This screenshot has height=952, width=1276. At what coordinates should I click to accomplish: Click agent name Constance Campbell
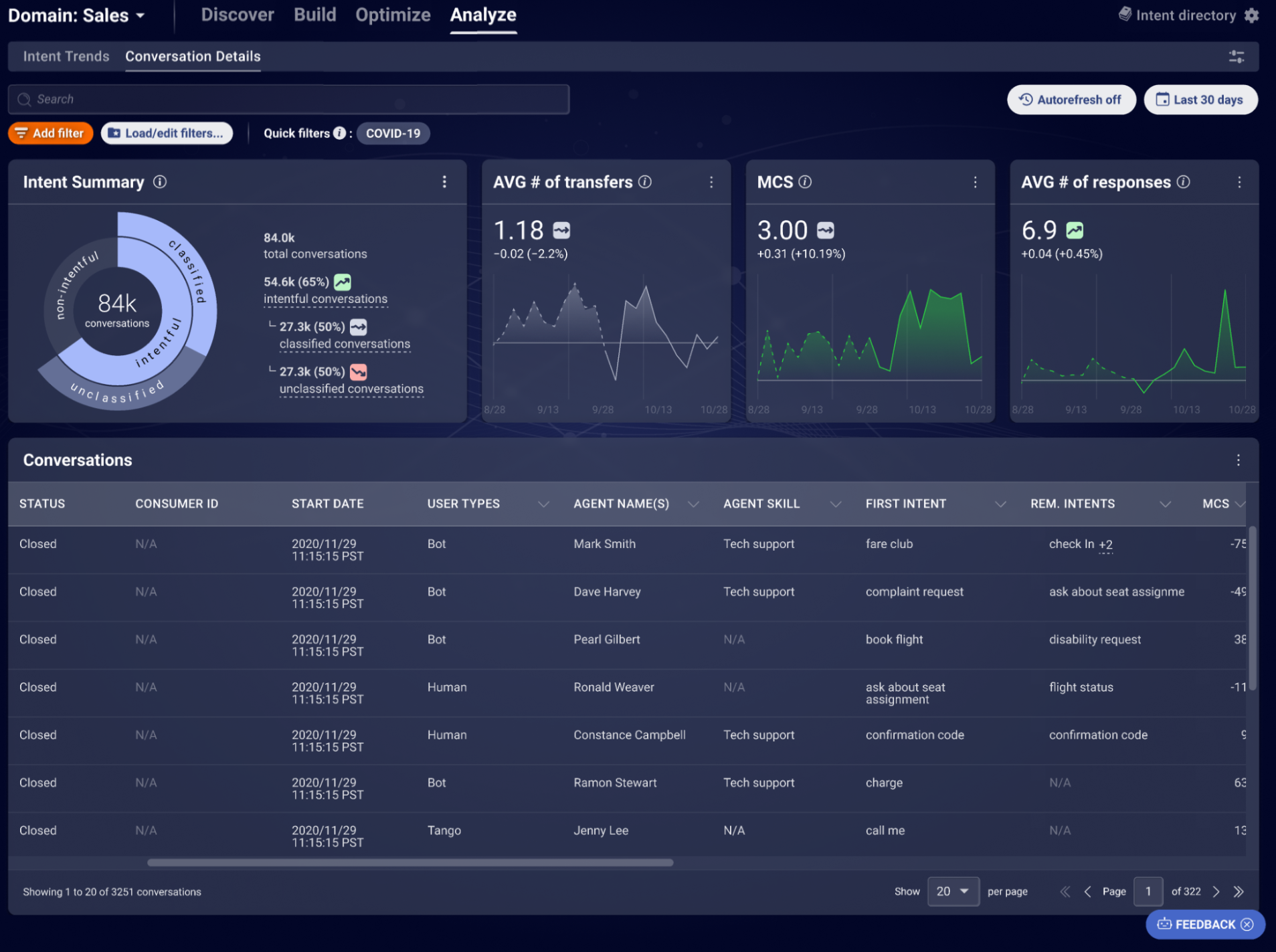pos(629,735)
